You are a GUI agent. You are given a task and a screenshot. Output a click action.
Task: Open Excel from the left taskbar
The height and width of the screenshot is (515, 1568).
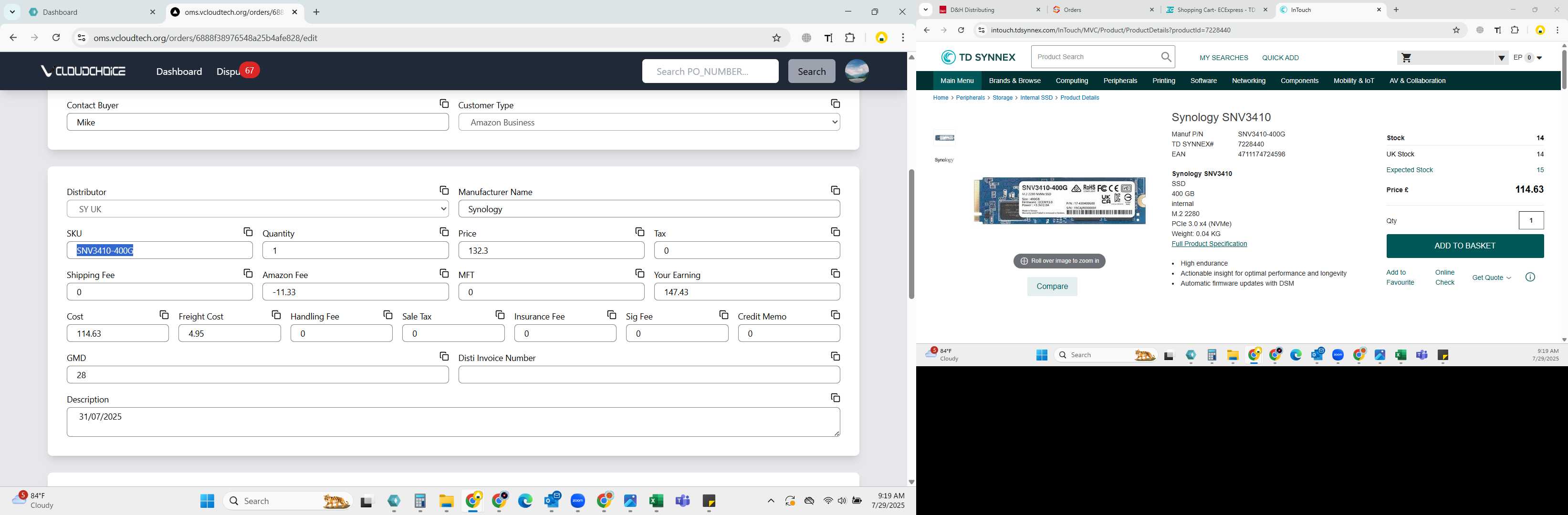[x=656, y=501]
